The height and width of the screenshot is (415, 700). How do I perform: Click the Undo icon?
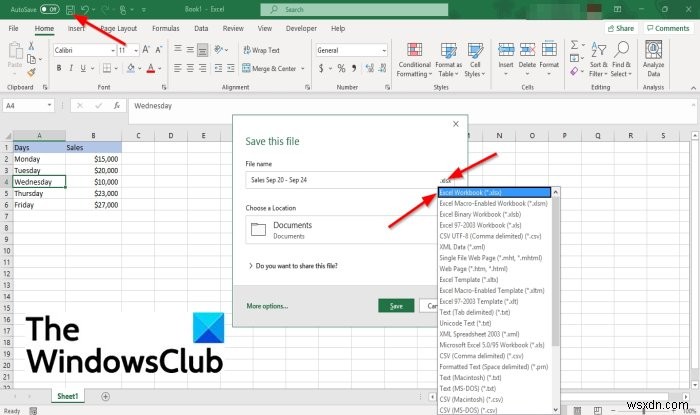click(85, 9)
